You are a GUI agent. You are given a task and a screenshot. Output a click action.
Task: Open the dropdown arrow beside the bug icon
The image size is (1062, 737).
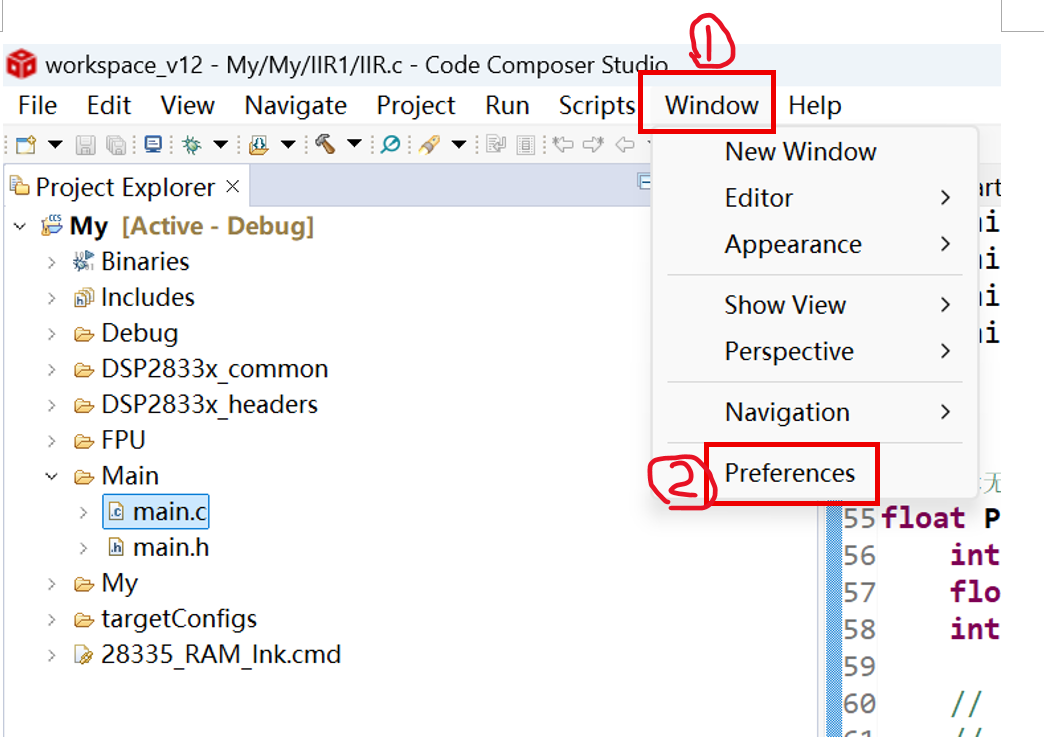click(220, 145)
